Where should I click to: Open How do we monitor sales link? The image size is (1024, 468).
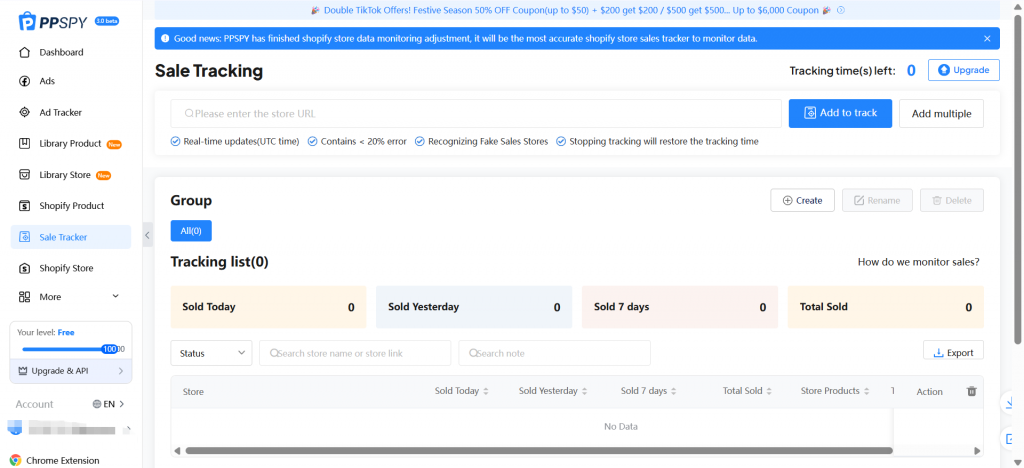(918, 262)
